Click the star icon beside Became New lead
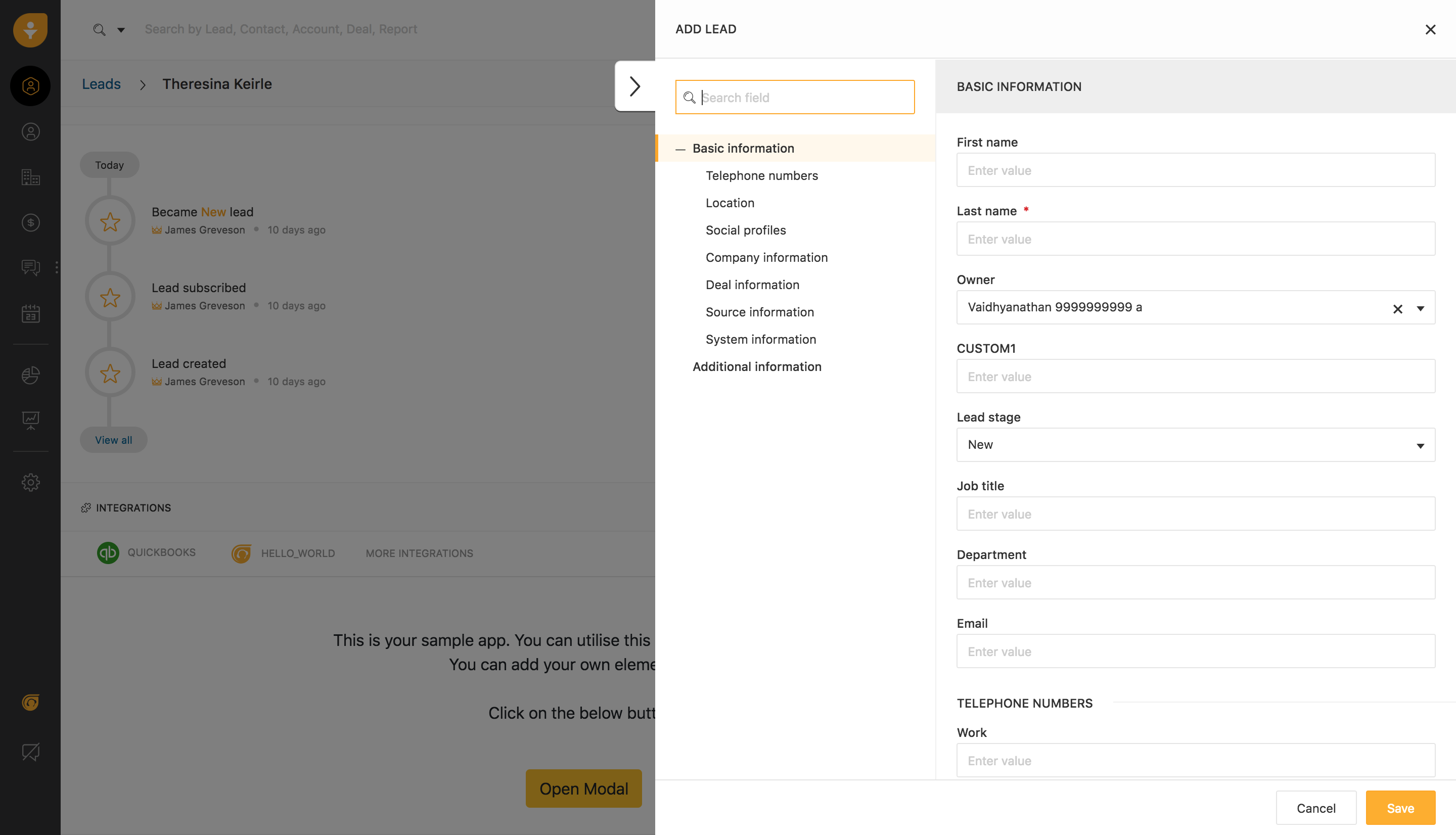 [x=110, y=221]
